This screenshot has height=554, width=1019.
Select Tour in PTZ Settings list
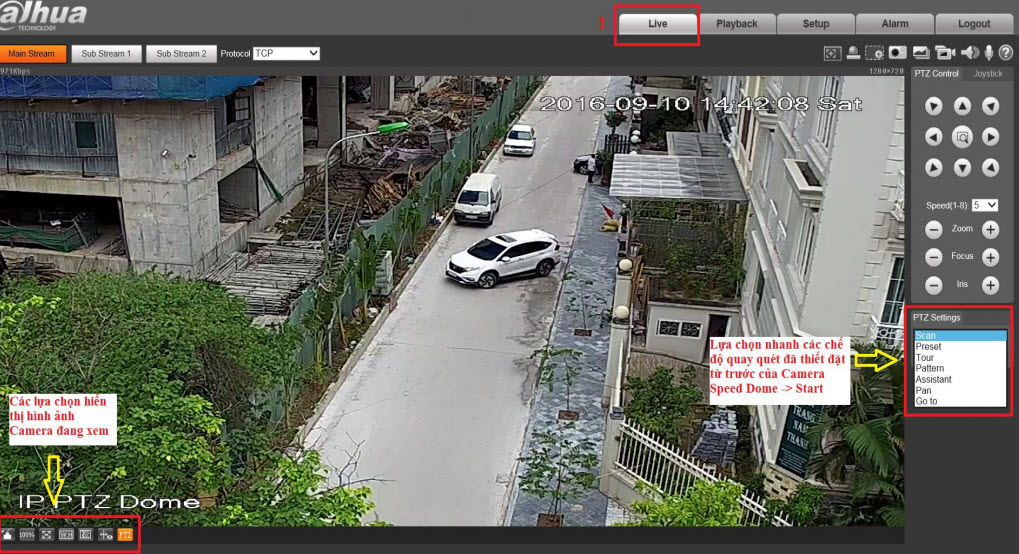click(x=960, y=358)
